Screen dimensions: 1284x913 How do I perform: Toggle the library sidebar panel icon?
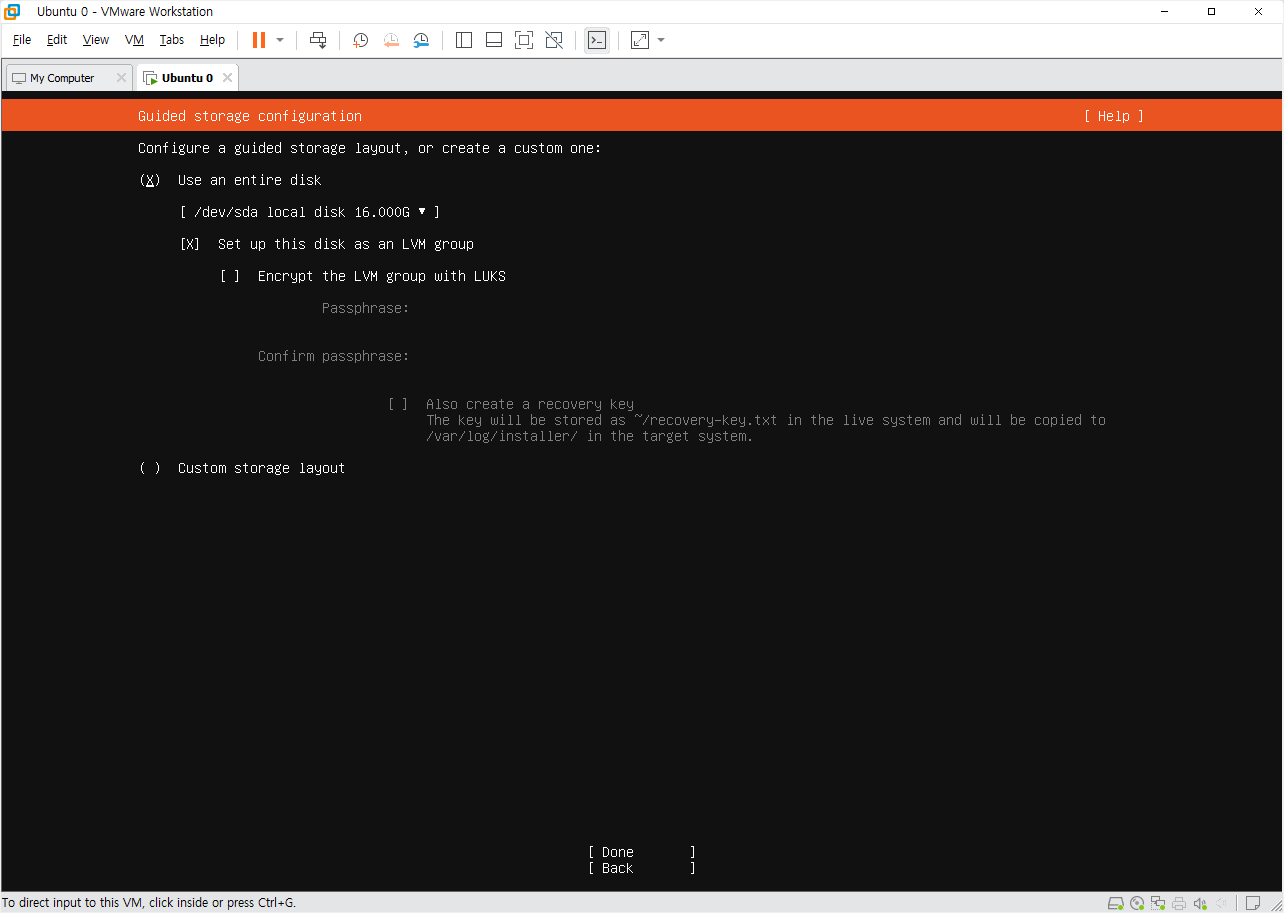click(464, 40)
